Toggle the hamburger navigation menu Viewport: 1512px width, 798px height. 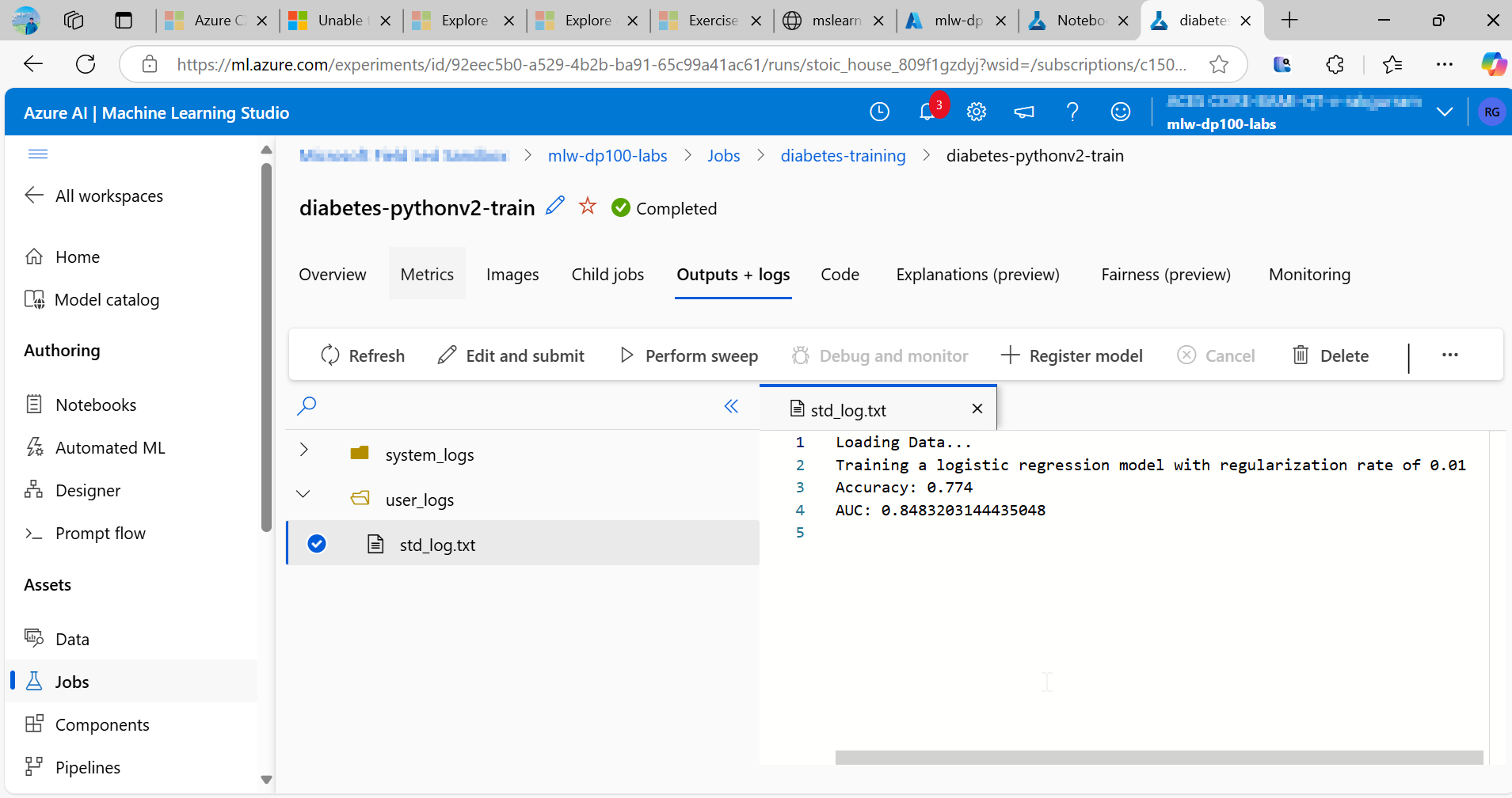coord(38,154)
